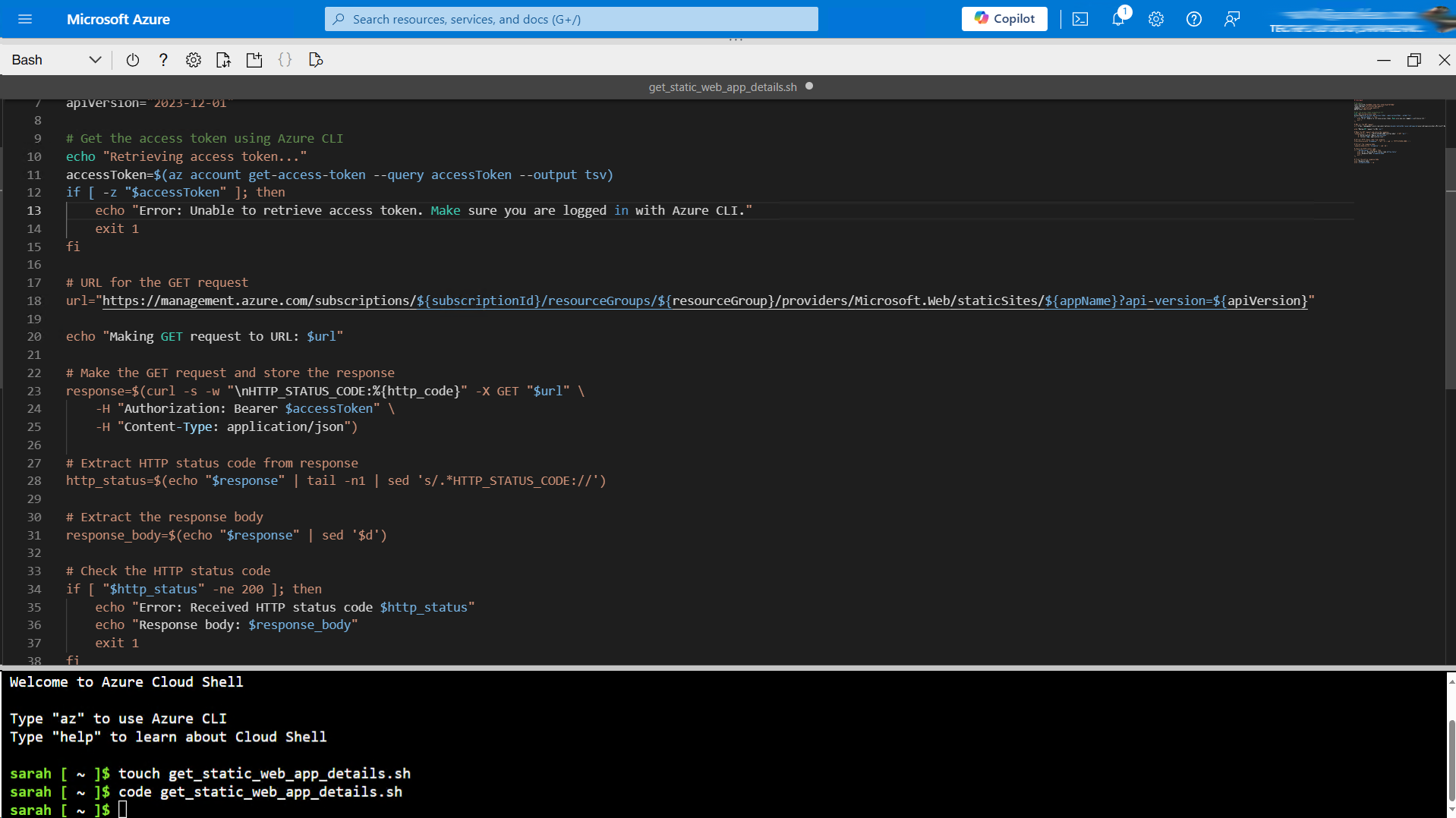The image size is (1456, 818).
Task: Launch Cloud Shell from the top Azure bar
Action: click(1080, 19)
